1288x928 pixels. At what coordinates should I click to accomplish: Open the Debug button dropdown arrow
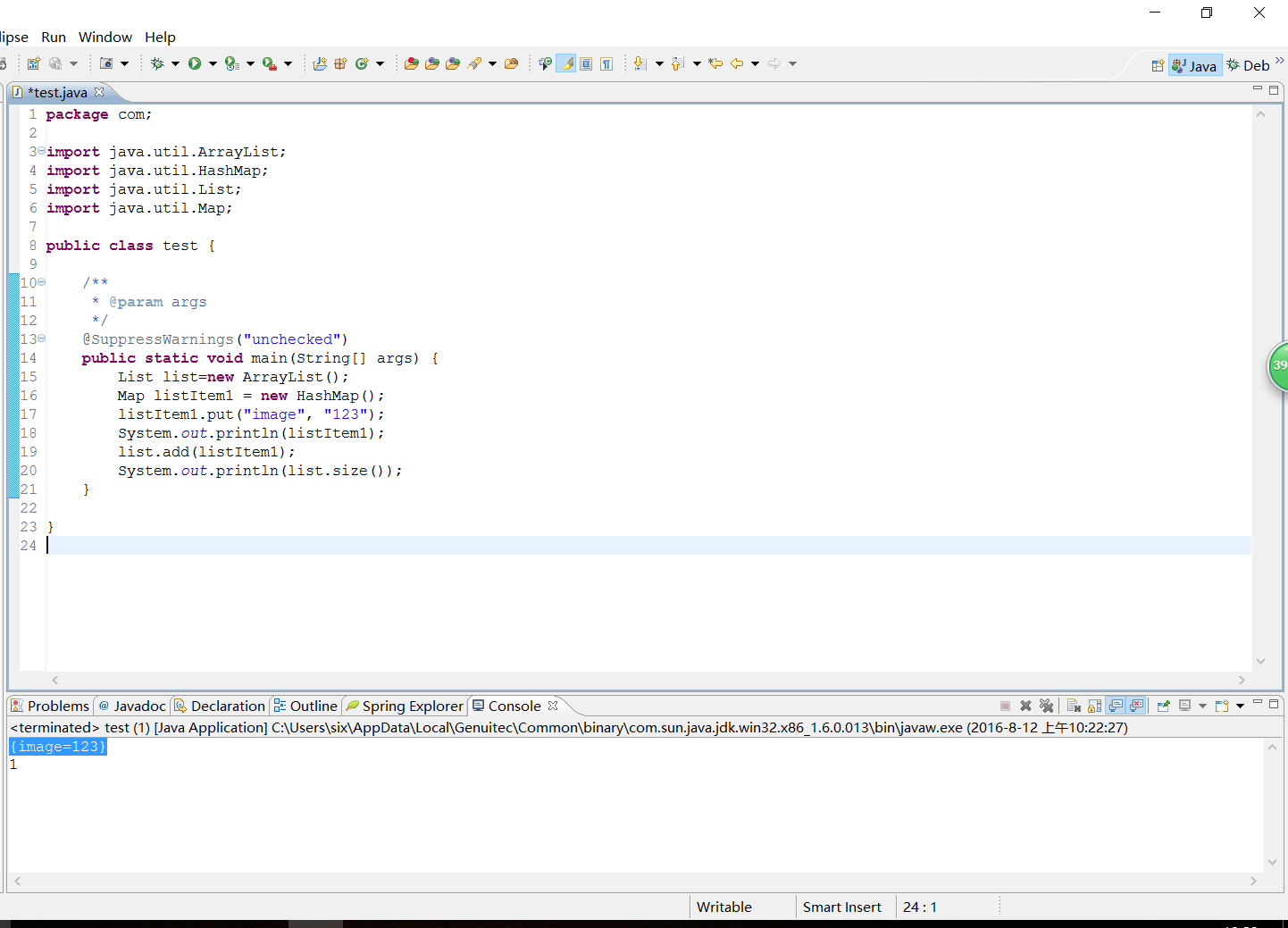click(175, 63)
